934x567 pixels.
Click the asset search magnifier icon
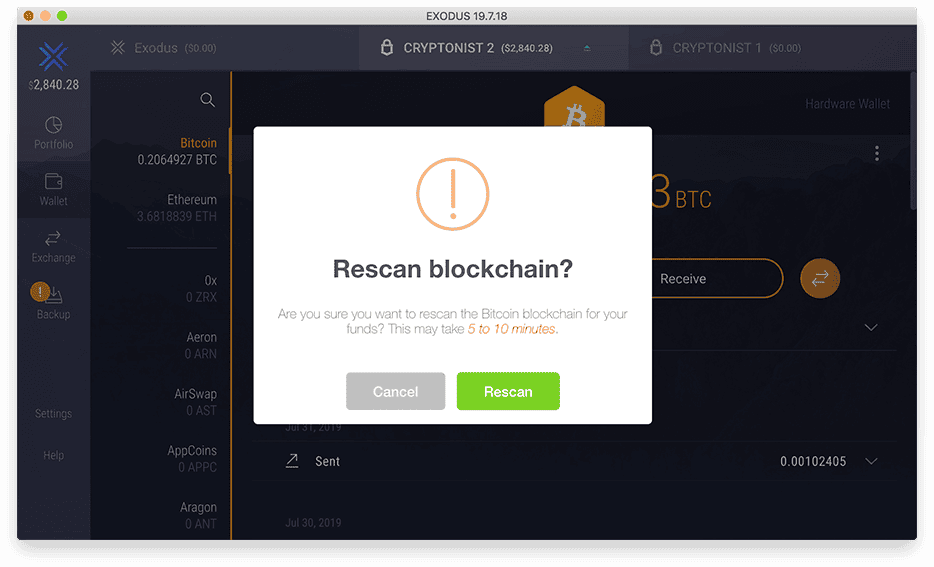(x=207, y=99)
